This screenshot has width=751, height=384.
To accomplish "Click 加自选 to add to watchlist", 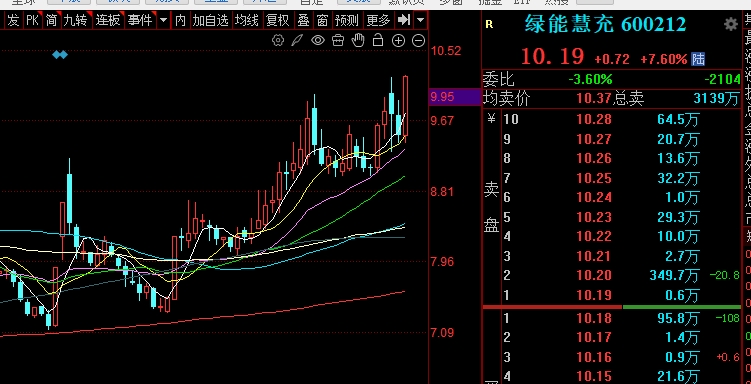I will point(210,21).
